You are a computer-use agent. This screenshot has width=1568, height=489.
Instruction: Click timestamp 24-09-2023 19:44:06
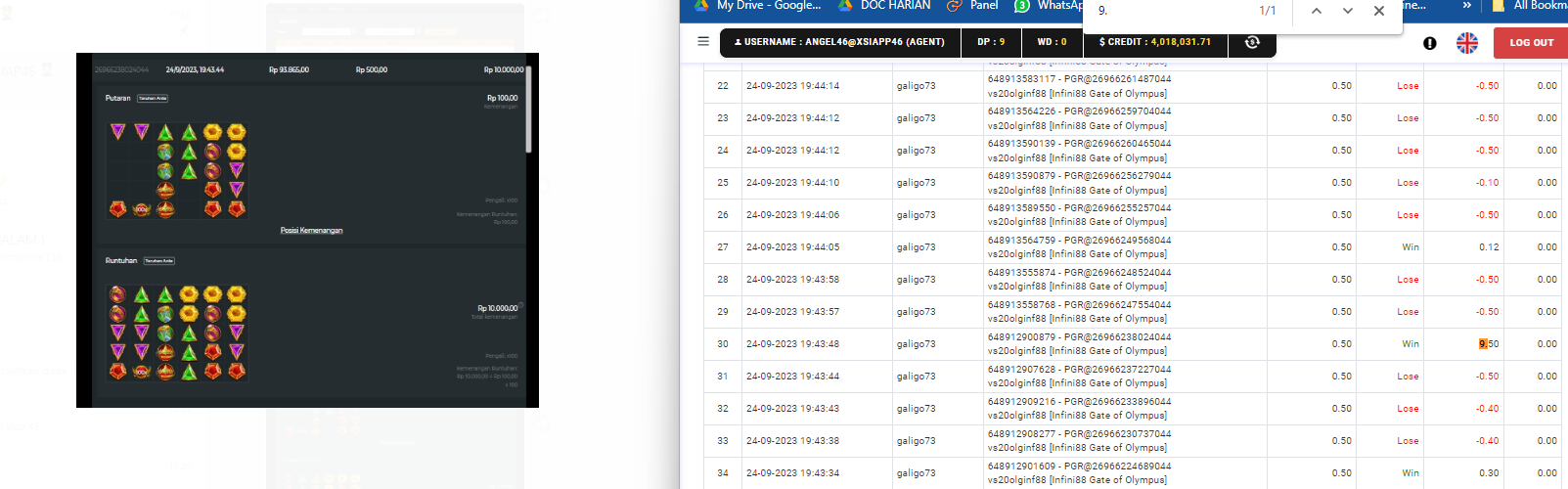pyautogui.click(x=792, y=215)
